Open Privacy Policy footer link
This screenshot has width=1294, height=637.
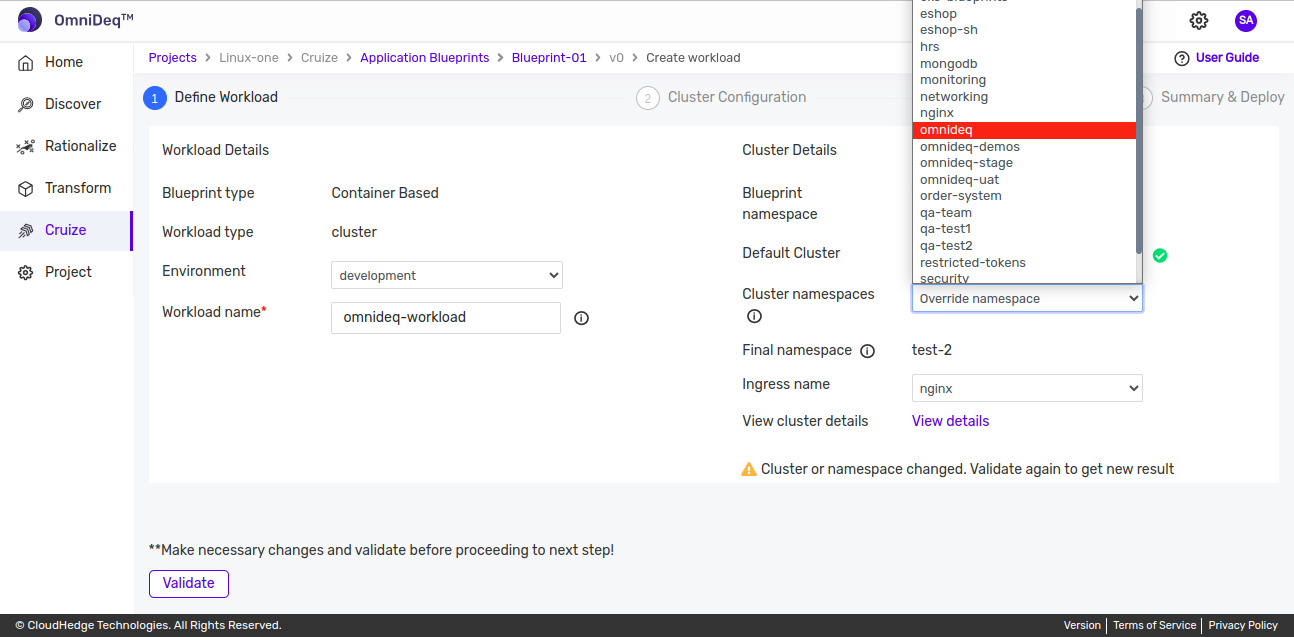pyautogui.click(x=1243, y=625)
